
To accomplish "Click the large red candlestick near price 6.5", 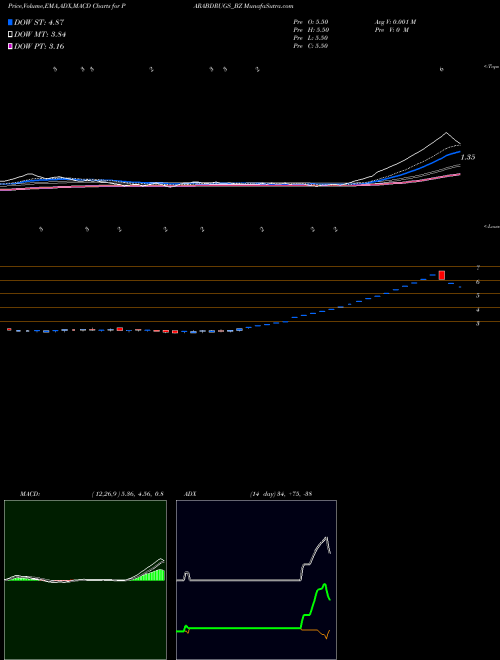I will coord(441,275).
